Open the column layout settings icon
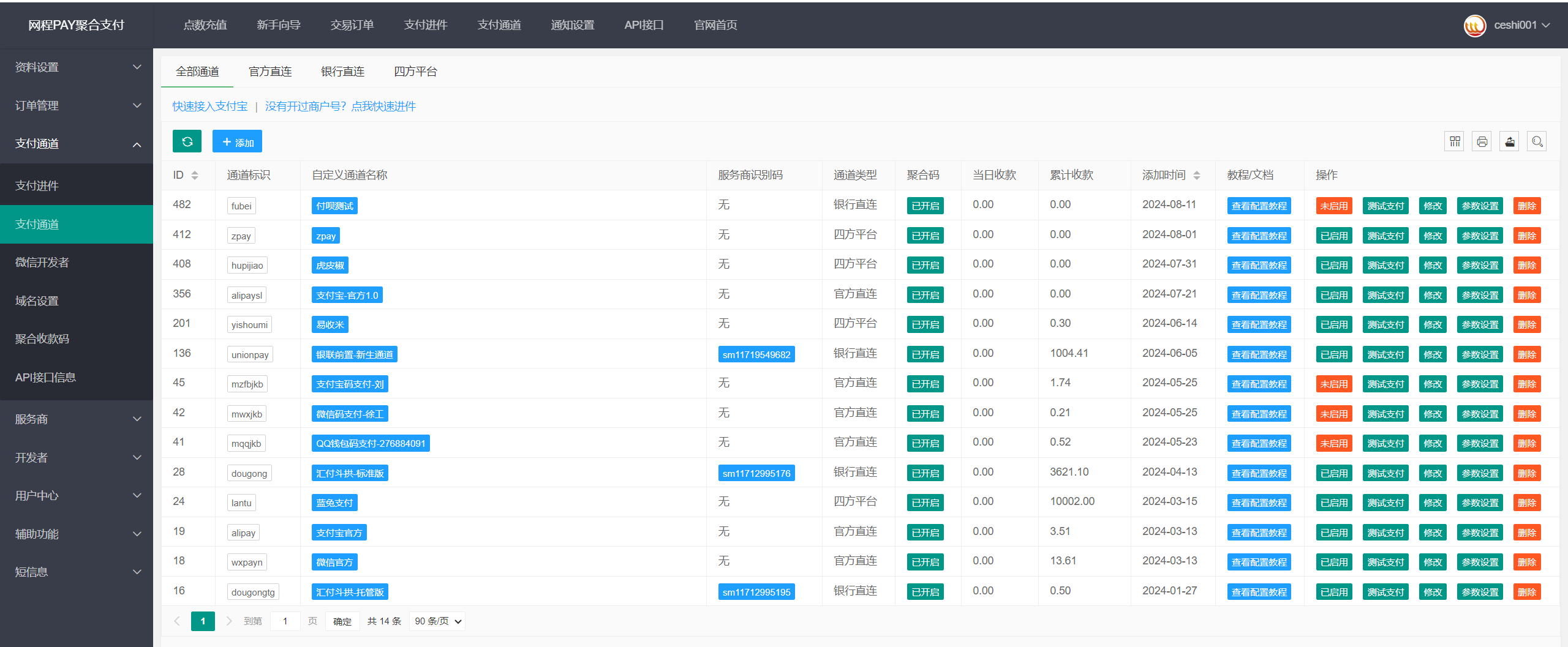Viewport: 1568px width, 647px height. coord(1454,141)
